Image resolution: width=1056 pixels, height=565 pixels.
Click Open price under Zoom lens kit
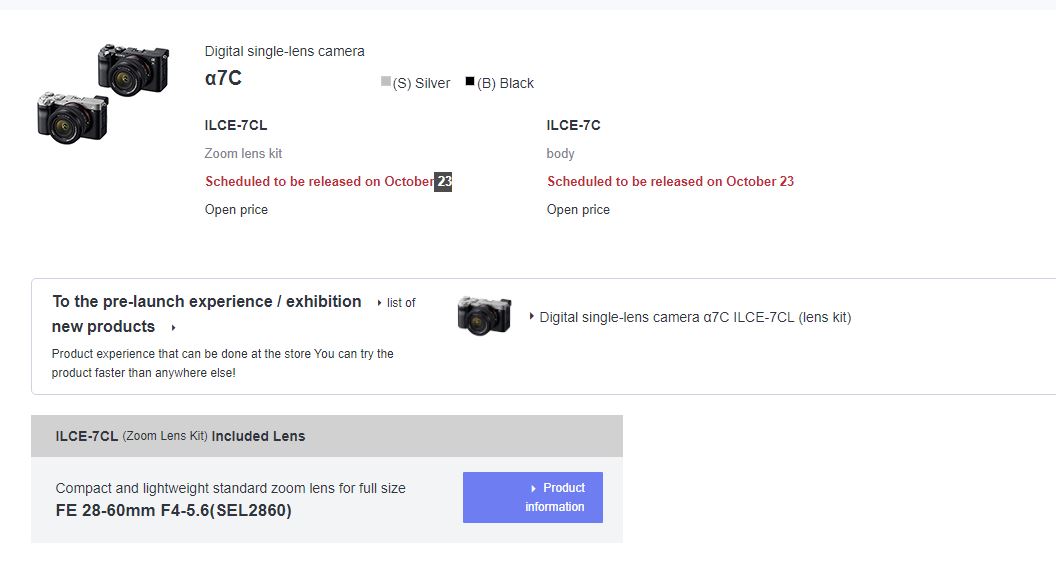click(x=236, y=209)
